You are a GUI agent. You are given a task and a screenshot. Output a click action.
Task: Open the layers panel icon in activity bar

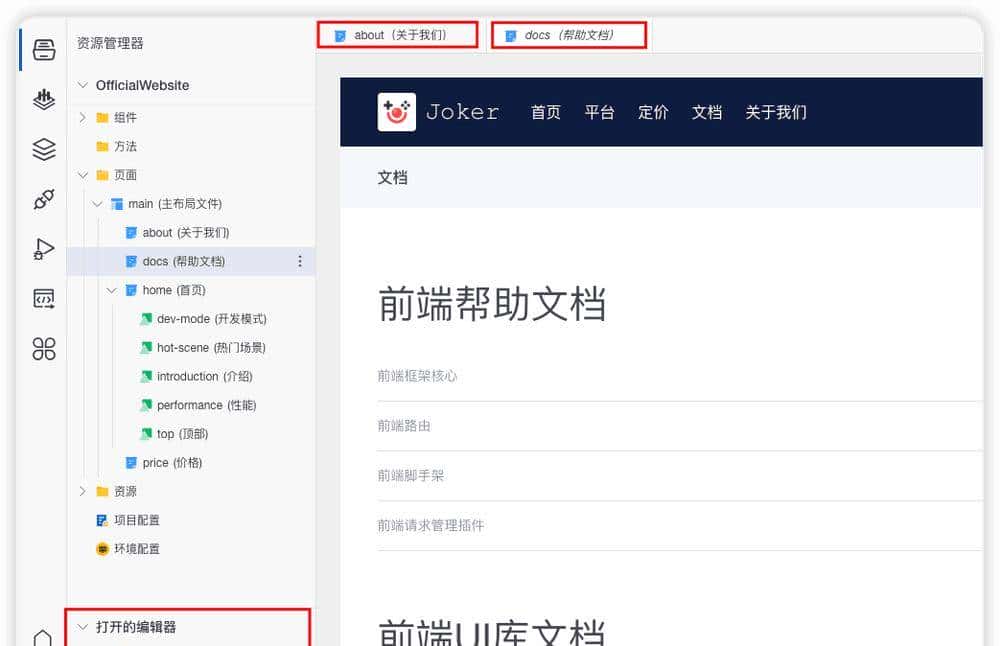(x=43, y=149)
